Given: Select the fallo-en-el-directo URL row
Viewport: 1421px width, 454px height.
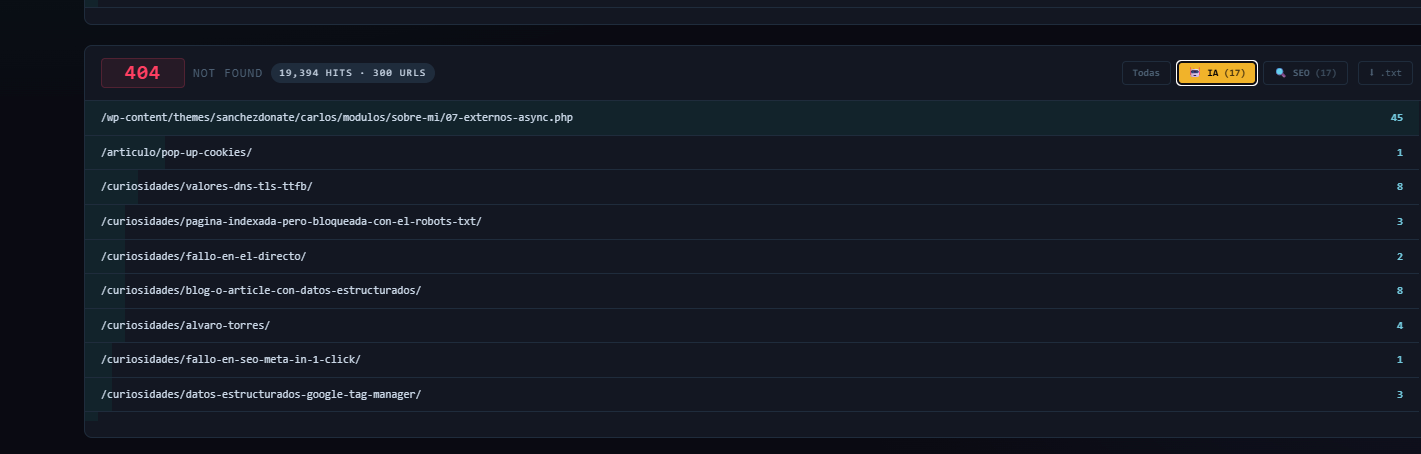Looking at the screenshot, I should coord(203,256).
